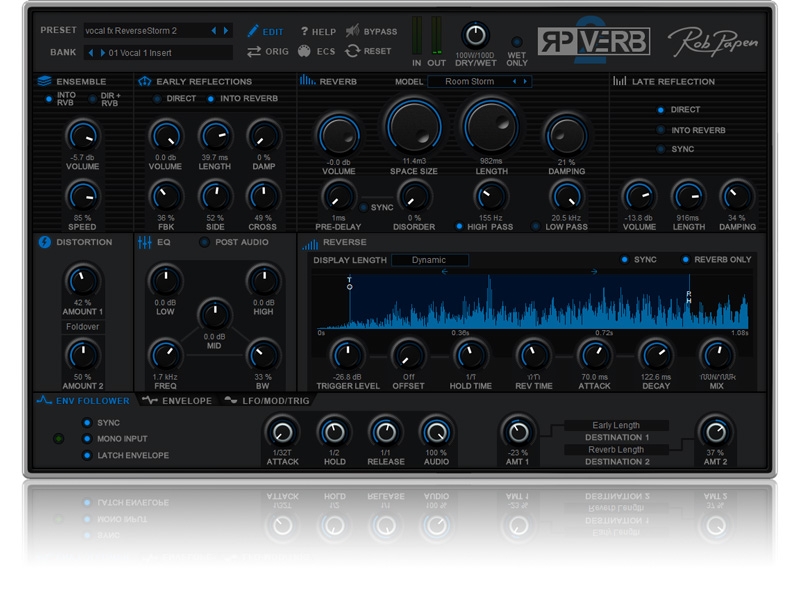Click the Help button

point(318,32)
